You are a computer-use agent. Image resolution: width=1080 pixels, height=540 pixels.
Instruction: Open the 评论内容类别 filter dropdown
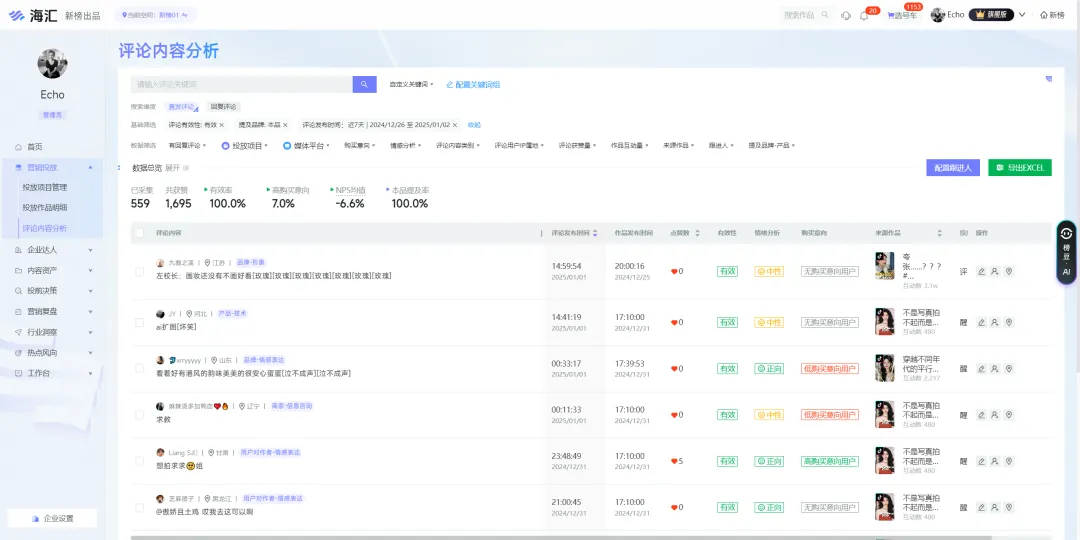click(x=458, y=145)
